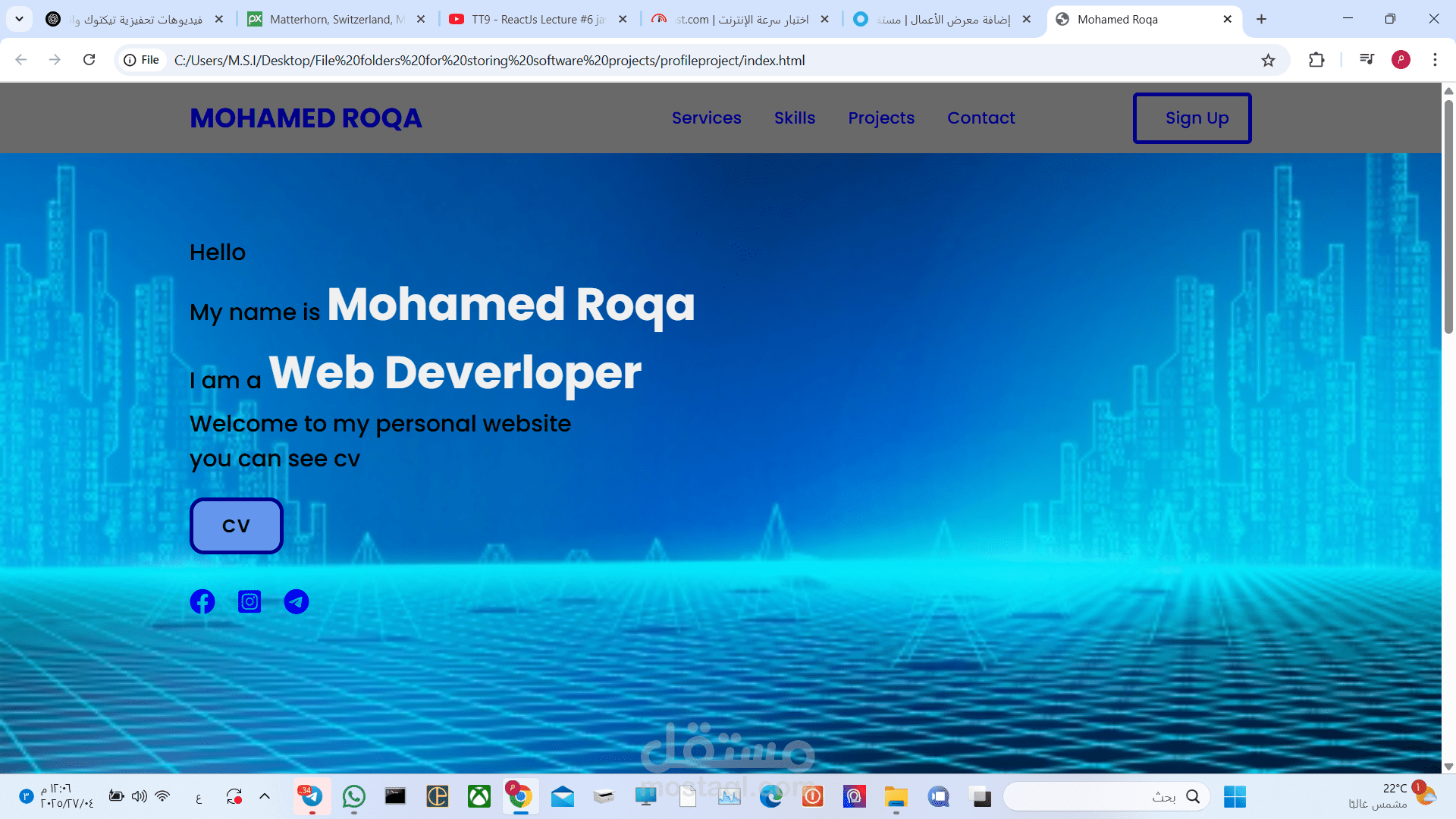Open Facebook profile icon link

[x=202, y=601]
